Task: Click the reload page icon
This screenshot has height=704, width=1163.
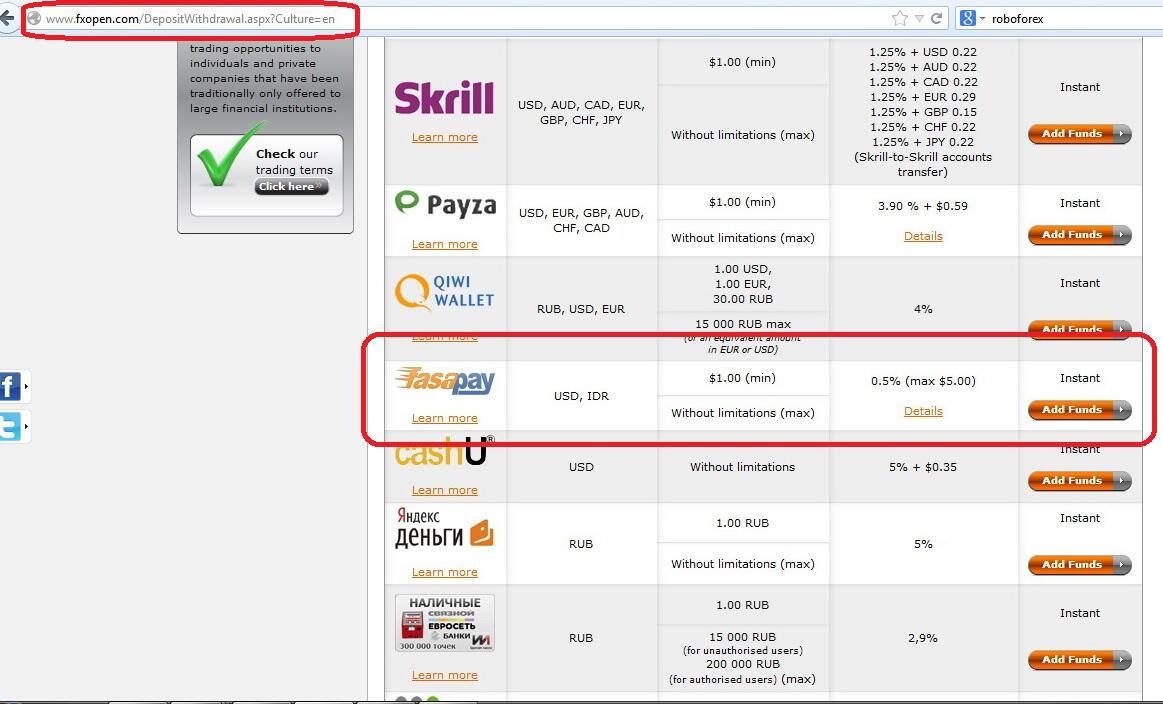Action: pyautogui.click(x=937, y=19)
